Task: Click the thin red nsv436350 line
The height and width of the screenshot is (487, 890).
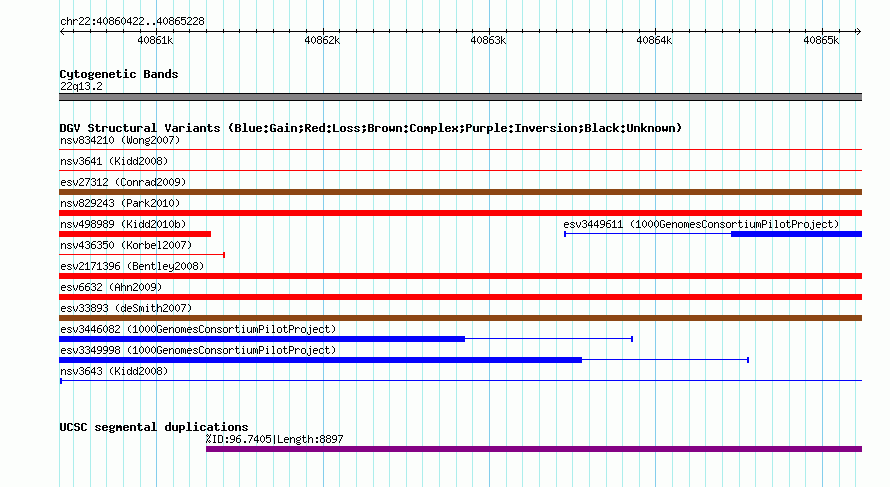Action: point(142,255)
